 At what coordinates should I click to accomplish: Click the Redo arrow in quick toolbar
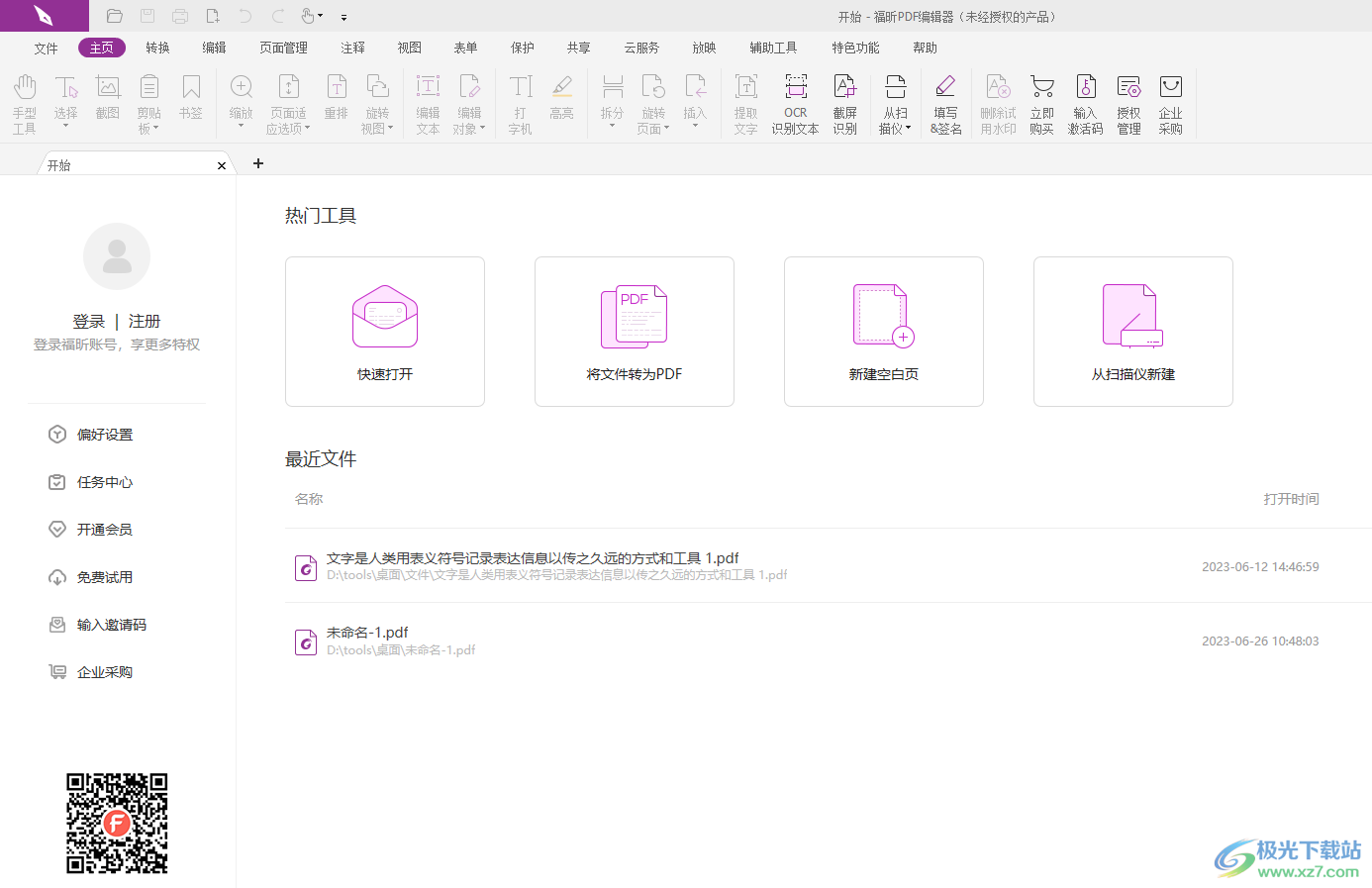[x=278, y=16]
